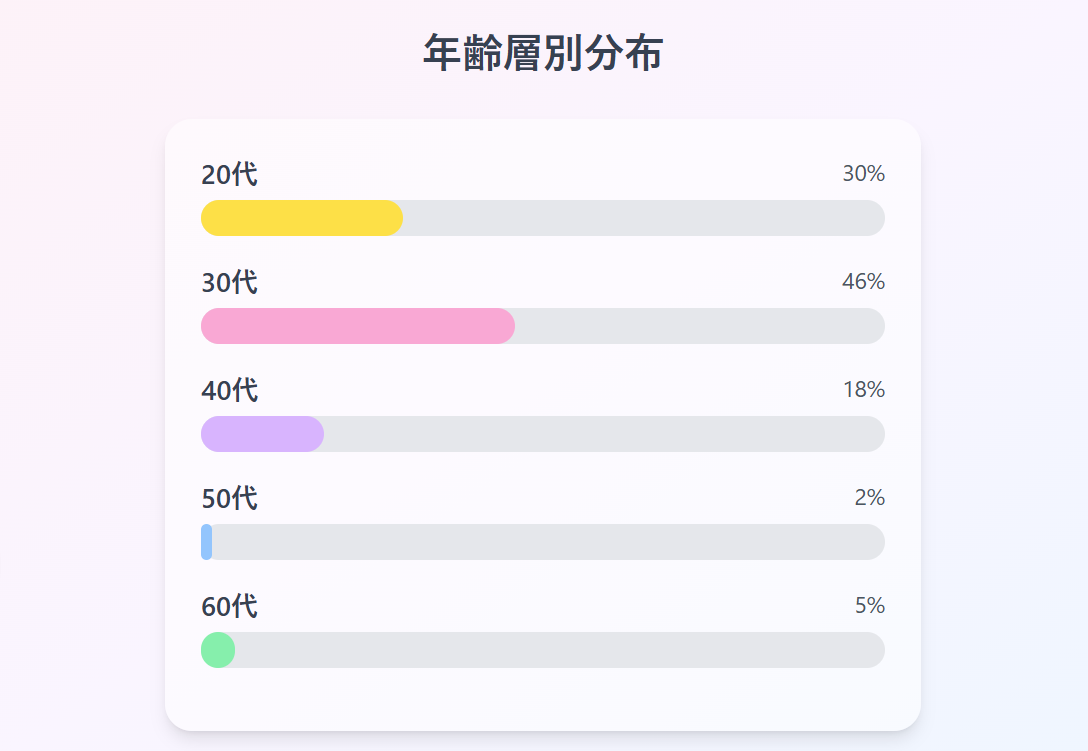The width and height of the screenshot is (1088, 751).
Task: Click the yellow 20代 progress bar fill
Action: [x=302, y=218]
